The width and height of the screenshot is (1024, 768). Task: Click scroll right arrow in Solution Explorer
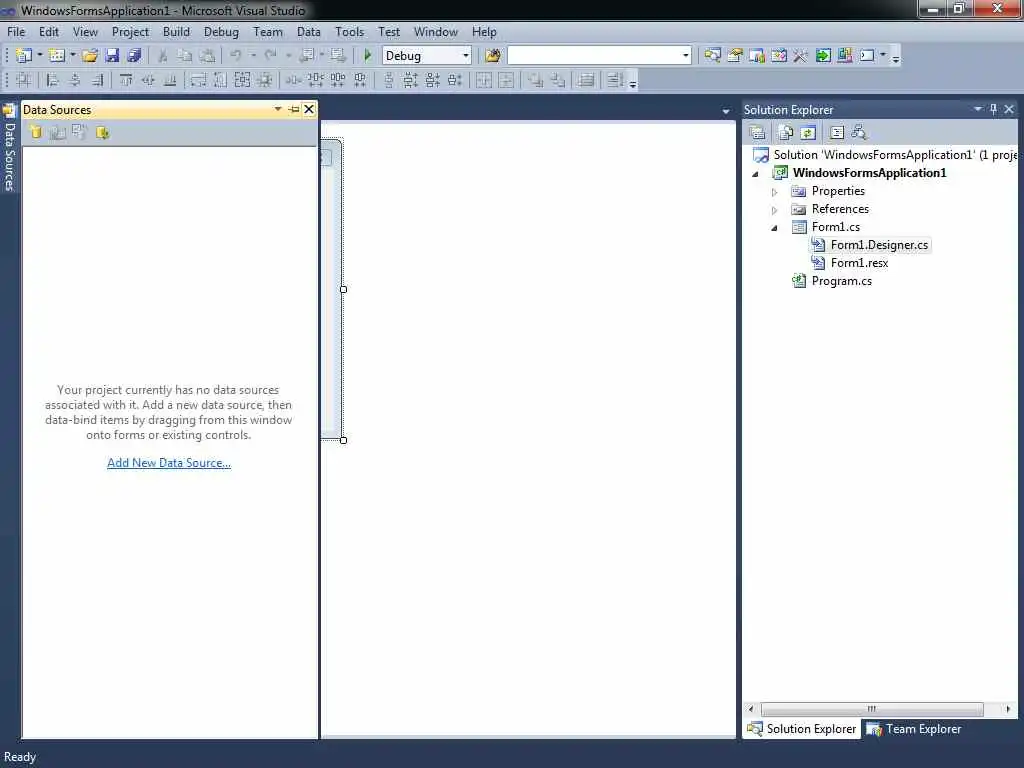tap(1008, 709)
